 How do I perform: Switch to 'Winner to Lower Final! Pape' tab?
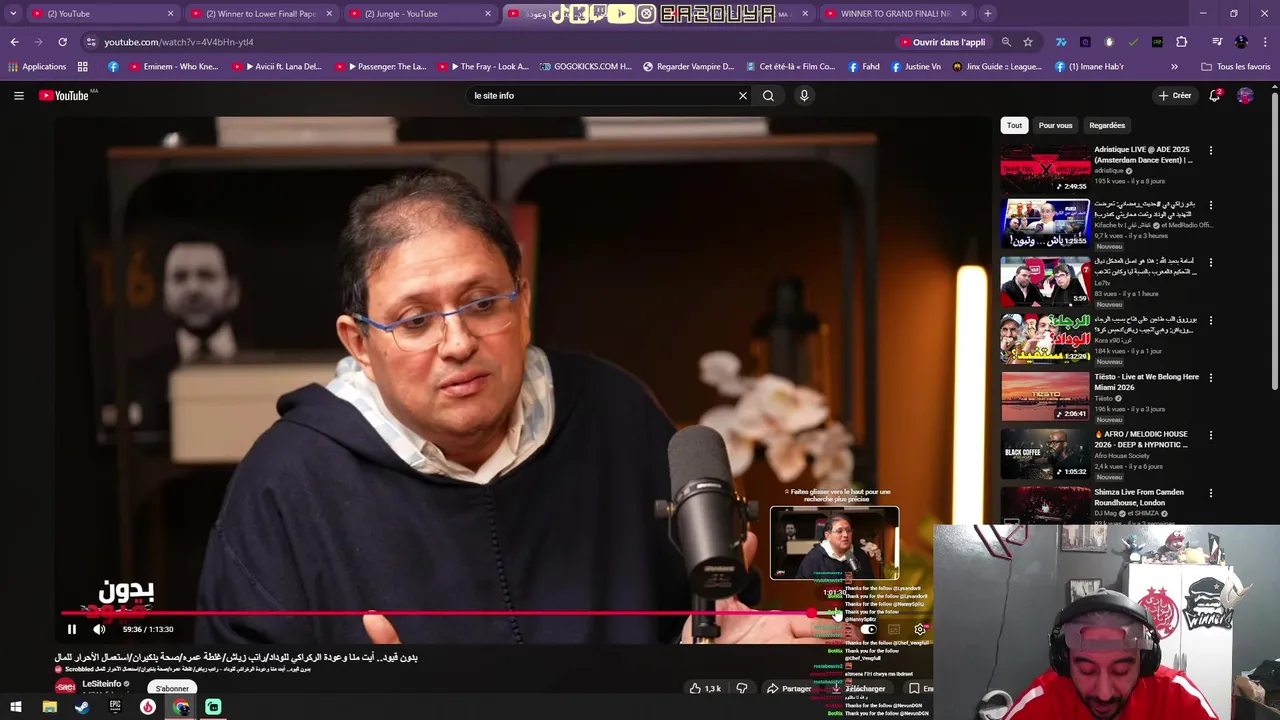click(260, 14)
